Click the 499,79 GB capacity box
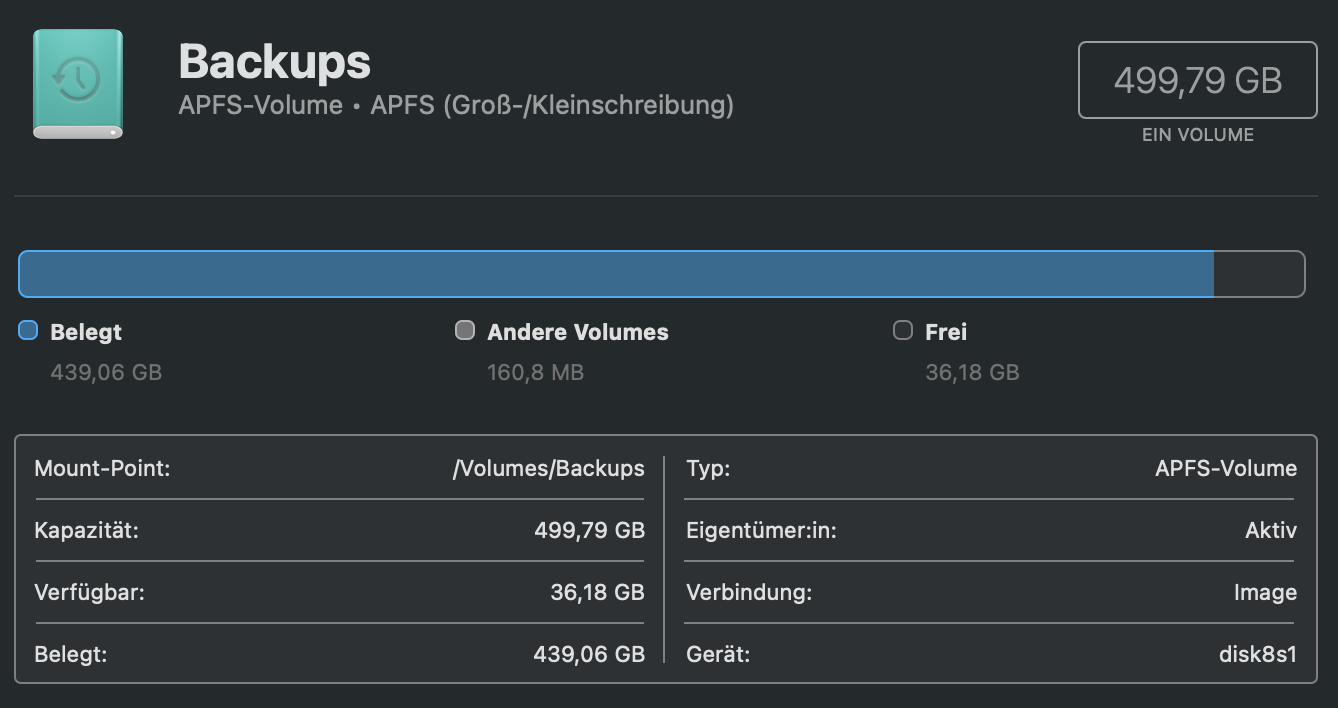 pyautogui.click(x=1197, y=80)
